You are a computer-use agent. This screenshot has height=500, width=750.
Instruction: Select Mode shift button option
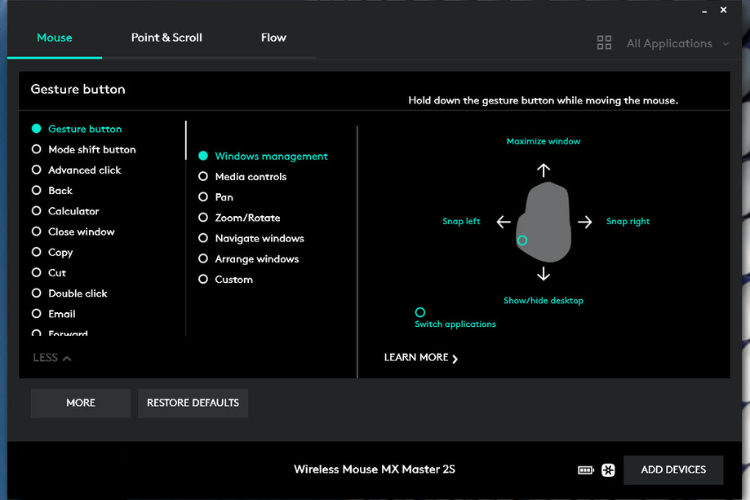tap(84, 149)
